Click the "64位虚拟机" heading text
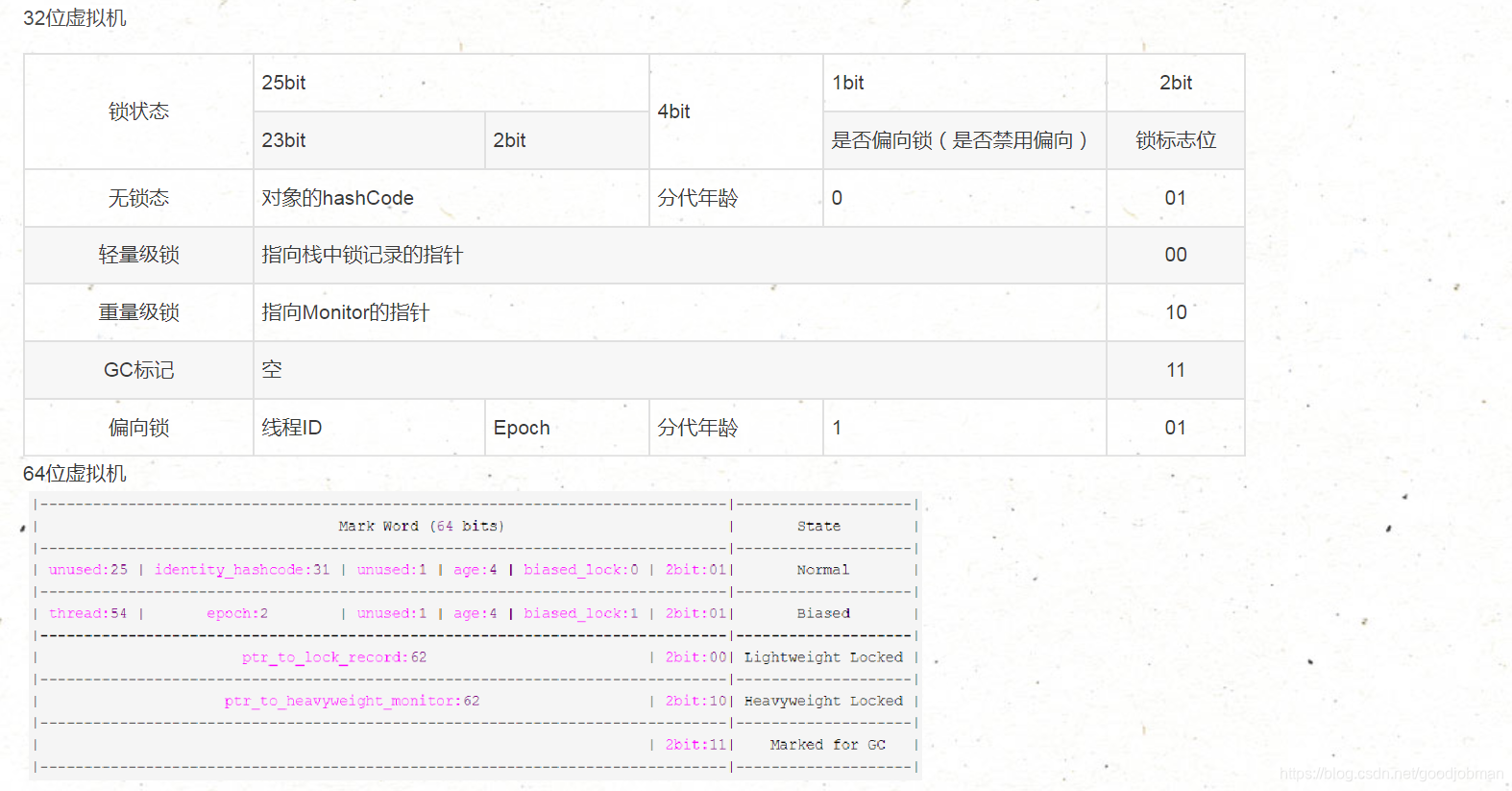1512x791 pixels. click(x=75, y=474)
